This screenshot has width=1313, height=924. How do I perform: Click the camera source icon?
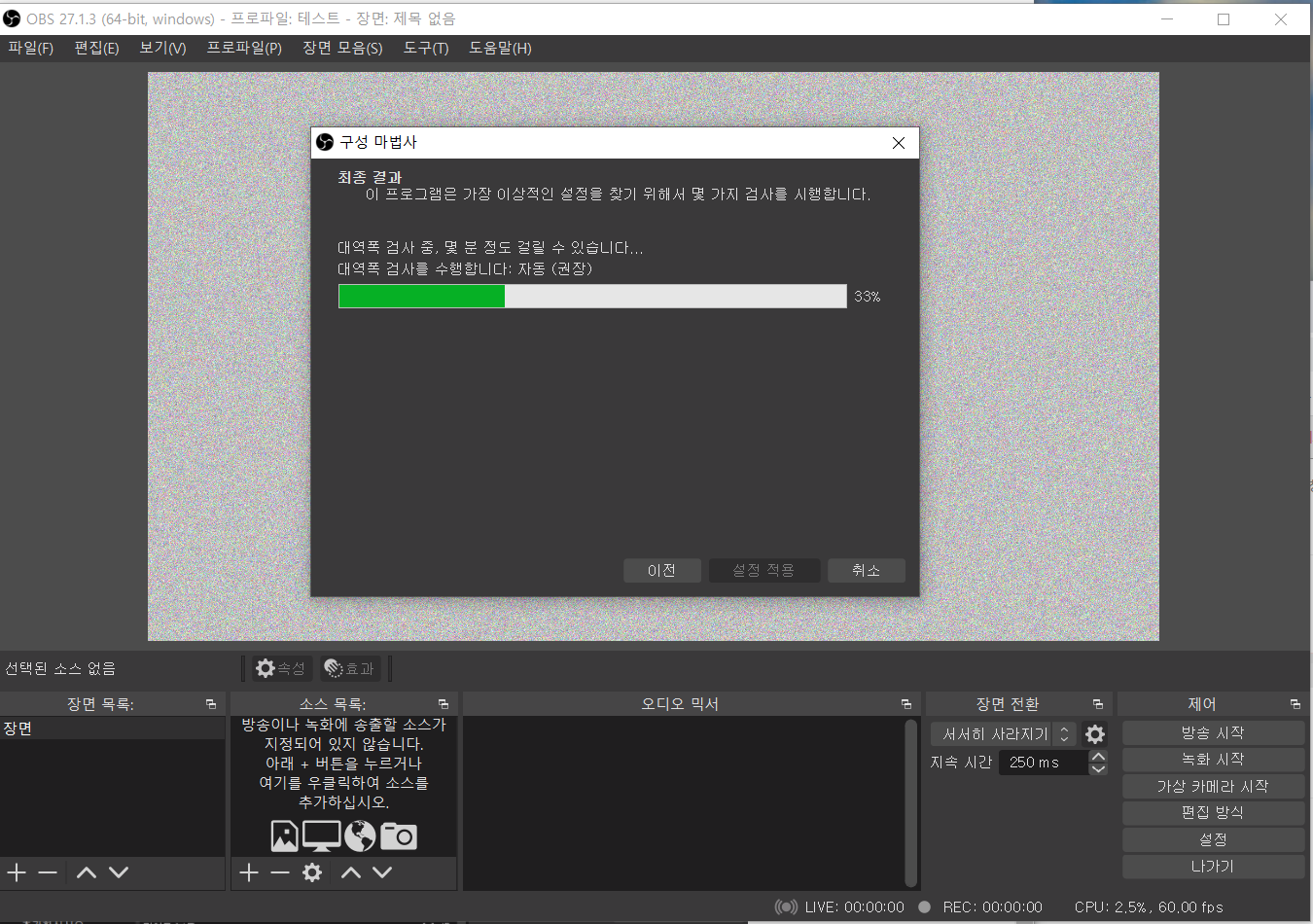[x=398, y=836]
